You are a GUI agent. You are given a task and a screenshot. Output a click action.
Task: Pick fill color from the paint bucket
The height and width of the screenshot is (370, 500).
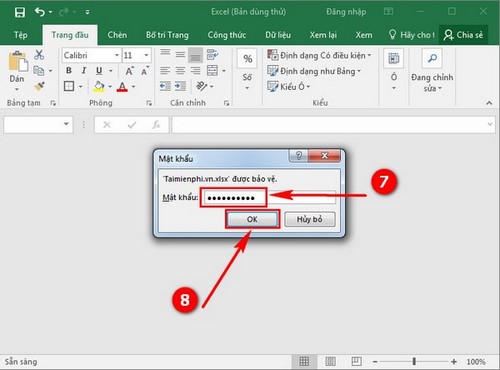pos(99,87)
